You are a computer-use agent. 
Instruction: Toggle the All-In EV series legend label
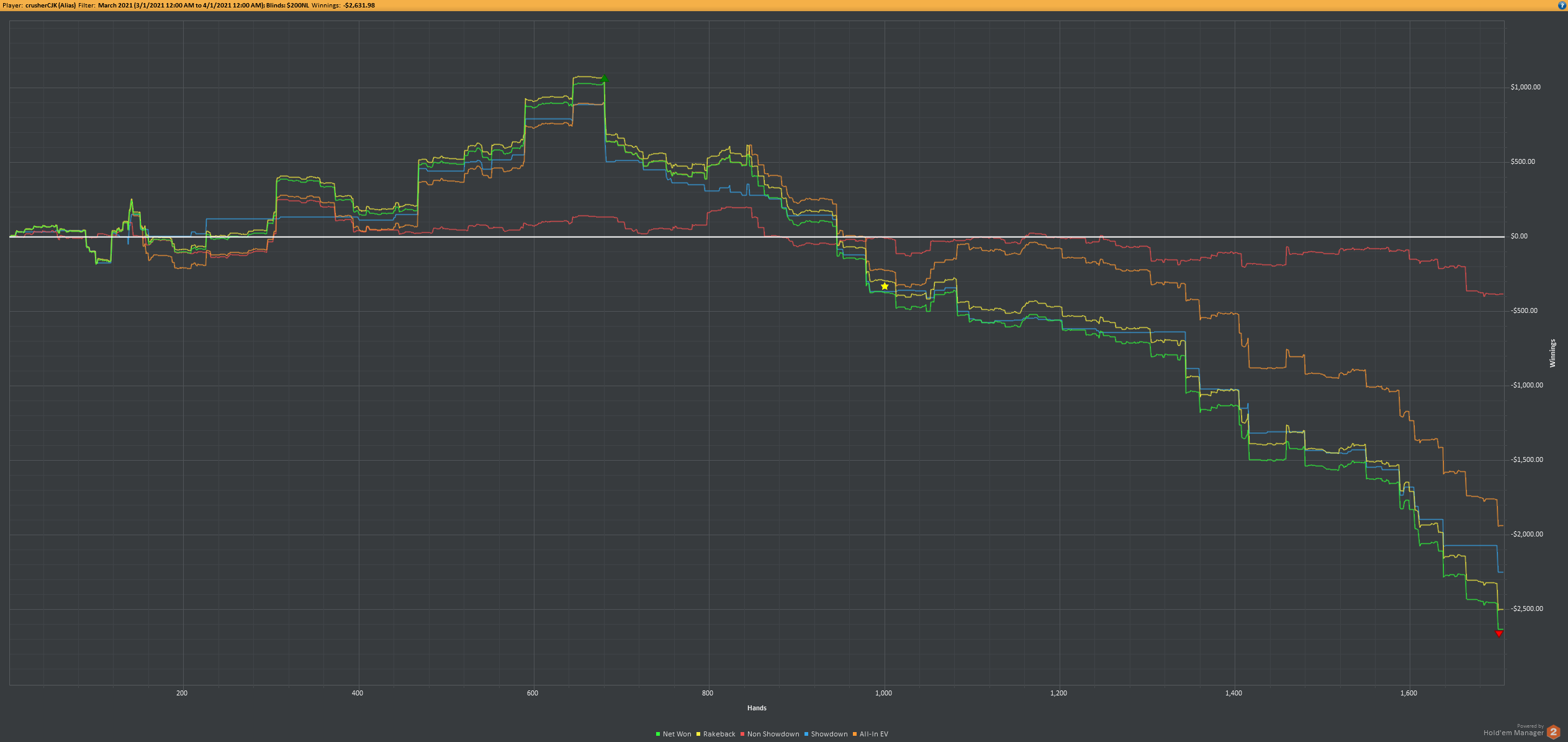(x=874, y=734)
